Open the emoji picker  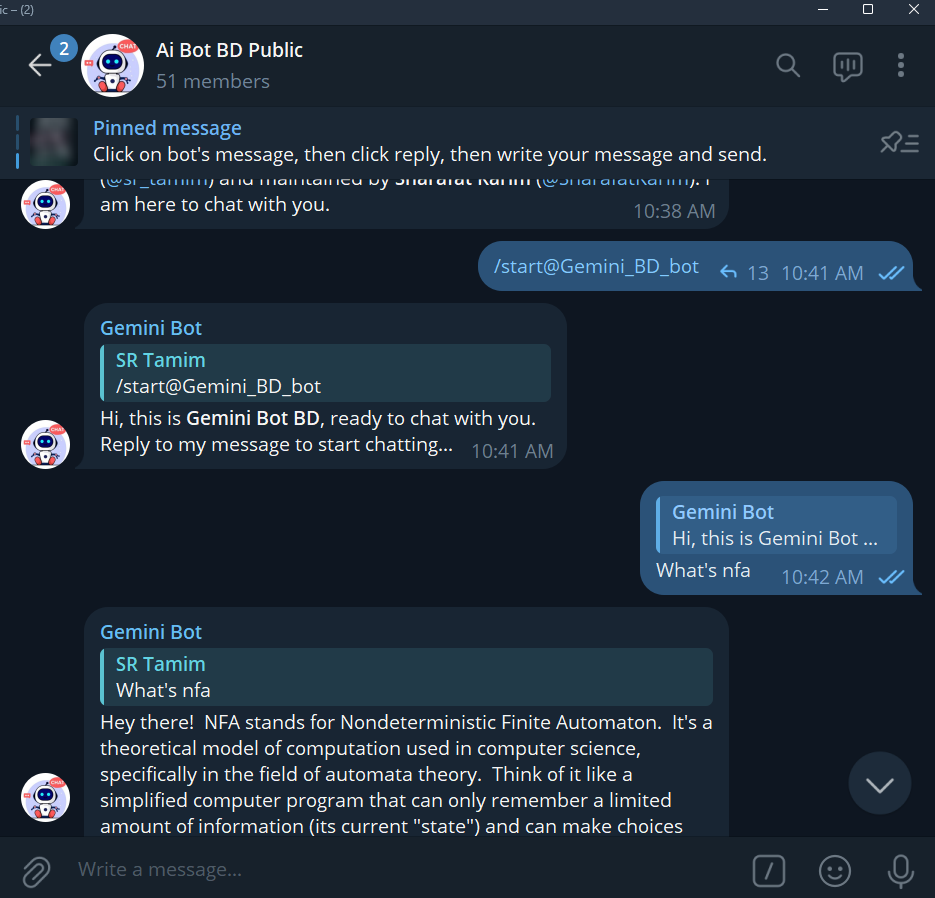click(834, 871)
